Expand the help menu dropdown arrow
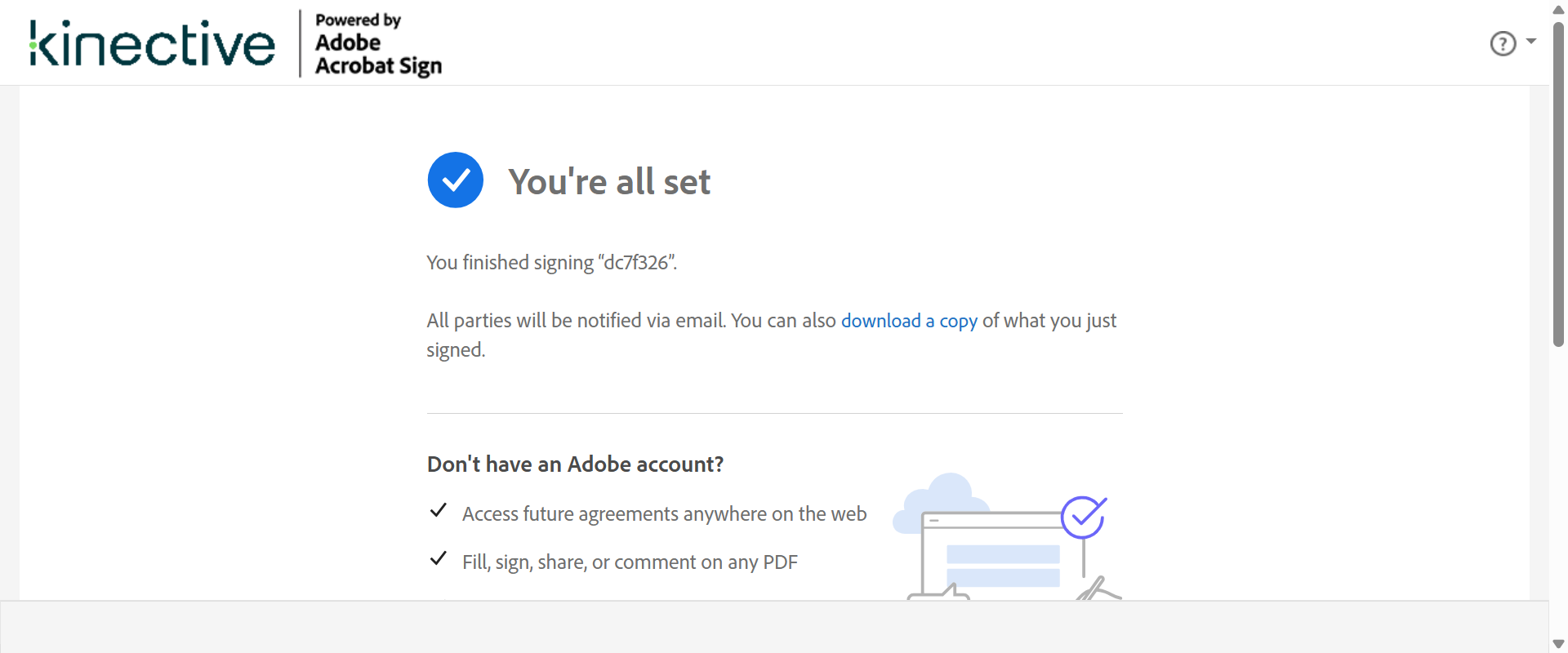The height and width of the screenshot is (653, 1568). click(1531, 41)
